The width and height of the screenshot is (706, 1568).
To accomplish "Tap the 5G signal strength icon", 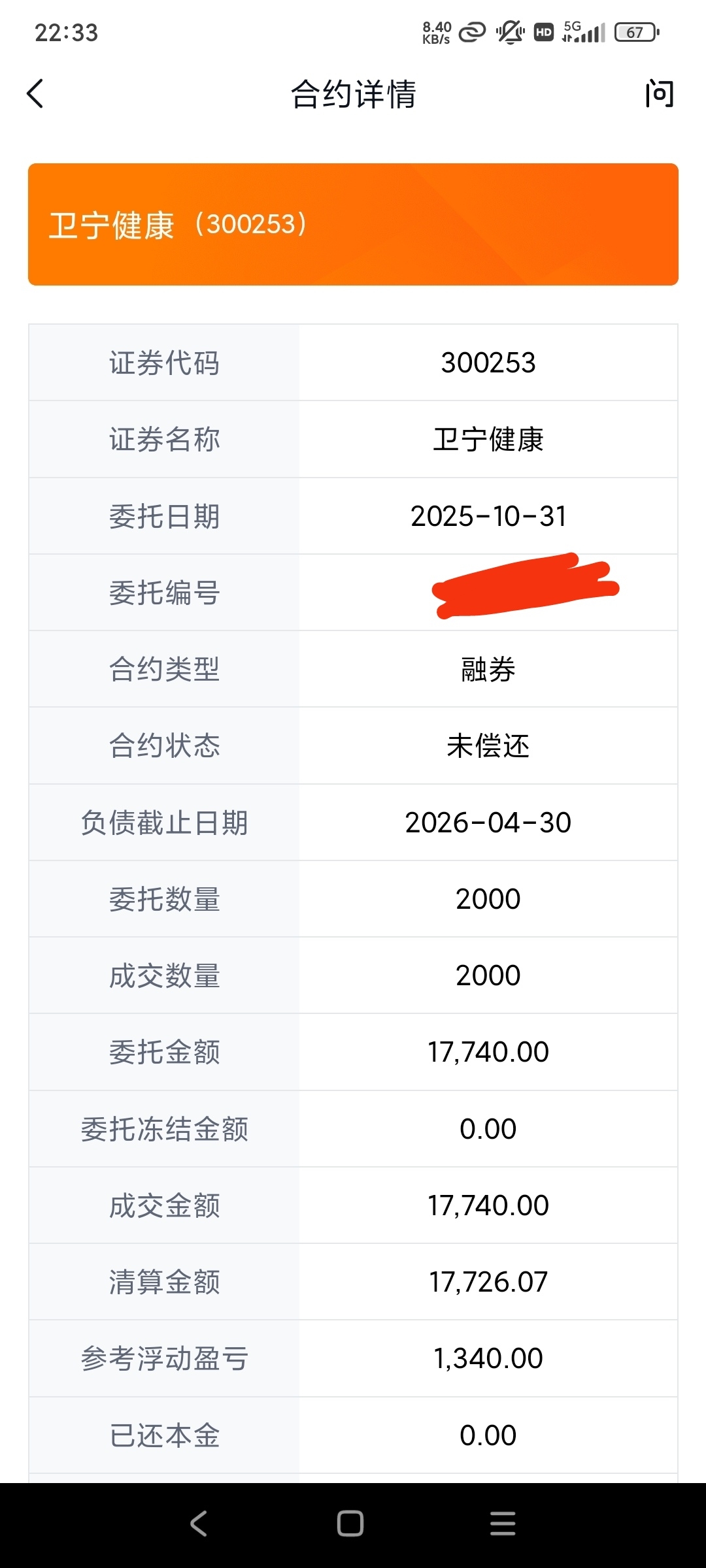I will (x=583, y=32).
